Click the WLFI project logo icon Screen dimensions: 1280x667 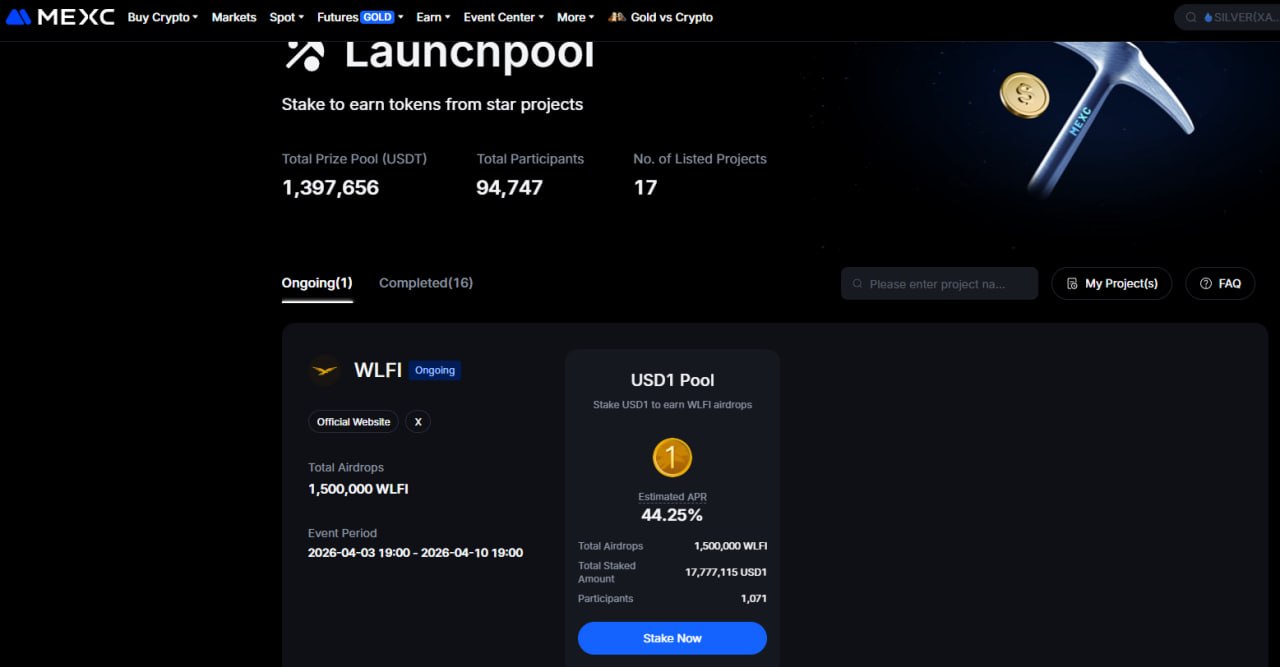pos(324,370)
